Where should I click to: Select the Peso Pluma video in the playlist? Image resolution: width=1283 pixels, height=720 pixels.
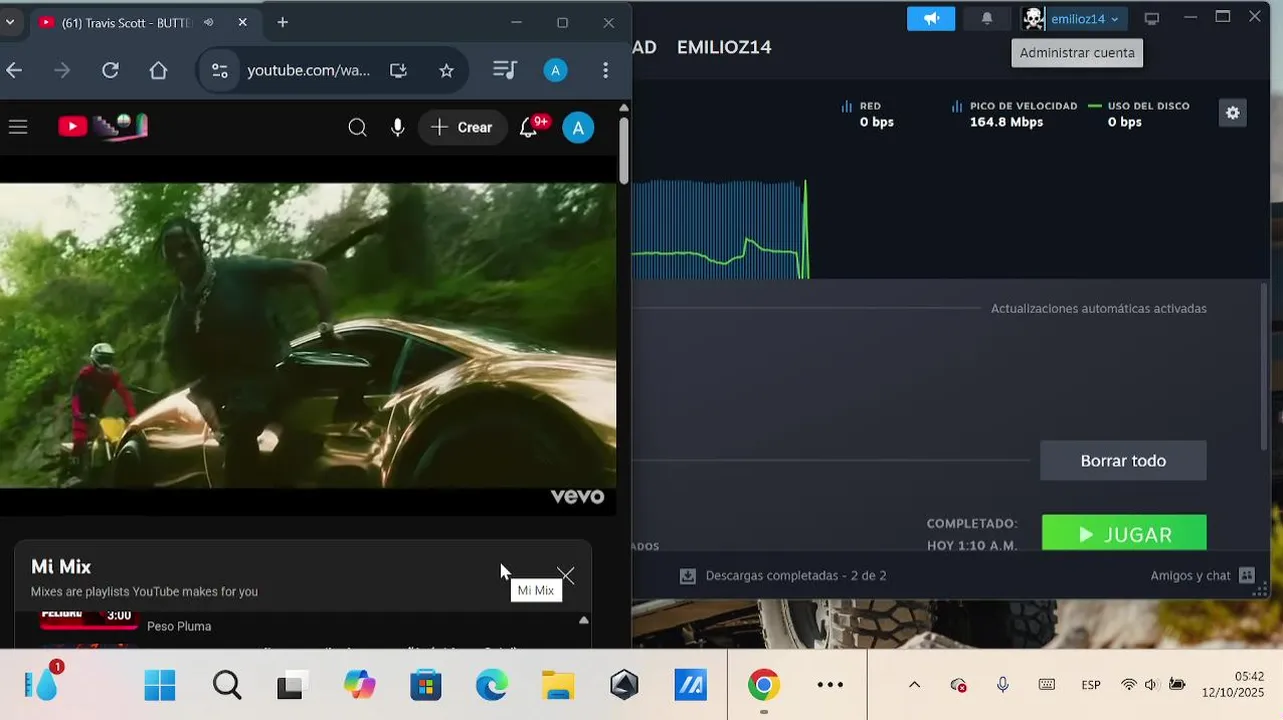tap(178, 626)
